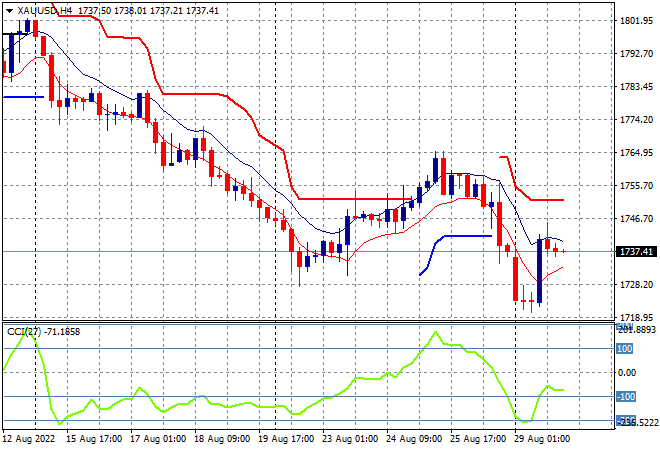Choose the 17 Aug 01:00 time label

[x=157, y=439]
